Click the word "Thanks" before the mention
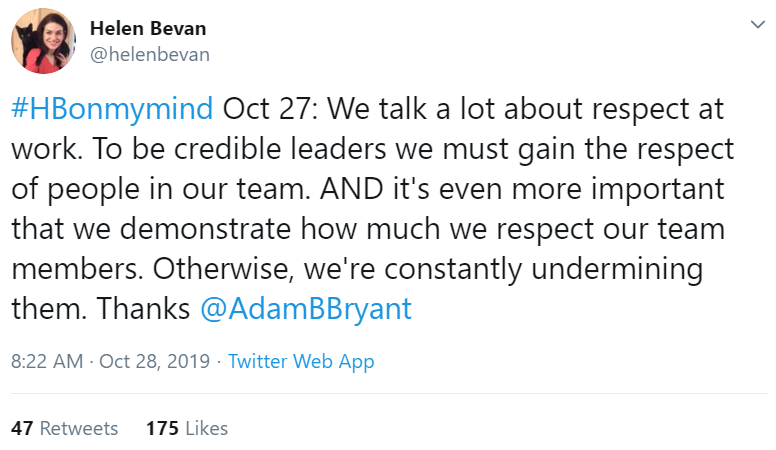 pos(143,309)
